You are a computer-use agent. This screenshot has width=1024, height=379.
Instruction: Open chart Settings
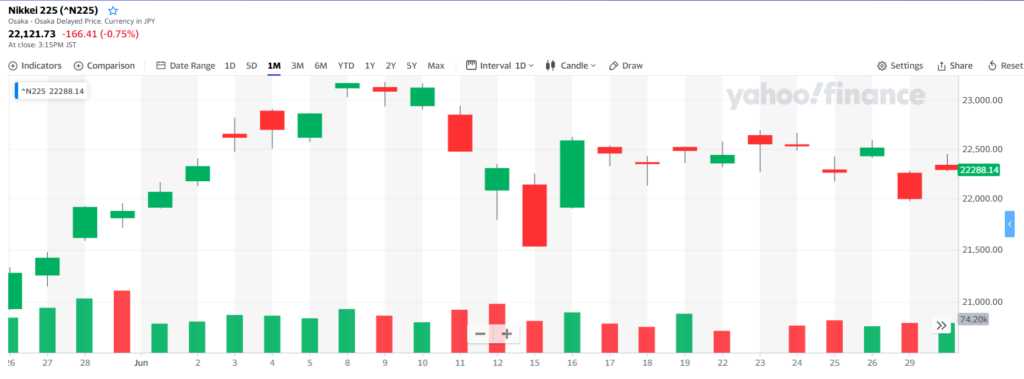[900, 65]
